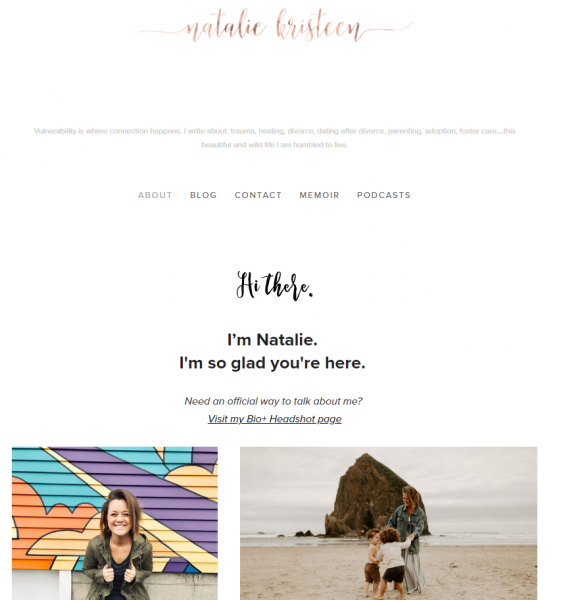Click the smiling woman in green jacket
Screen dimensions: 561x600
coord(119,545)
